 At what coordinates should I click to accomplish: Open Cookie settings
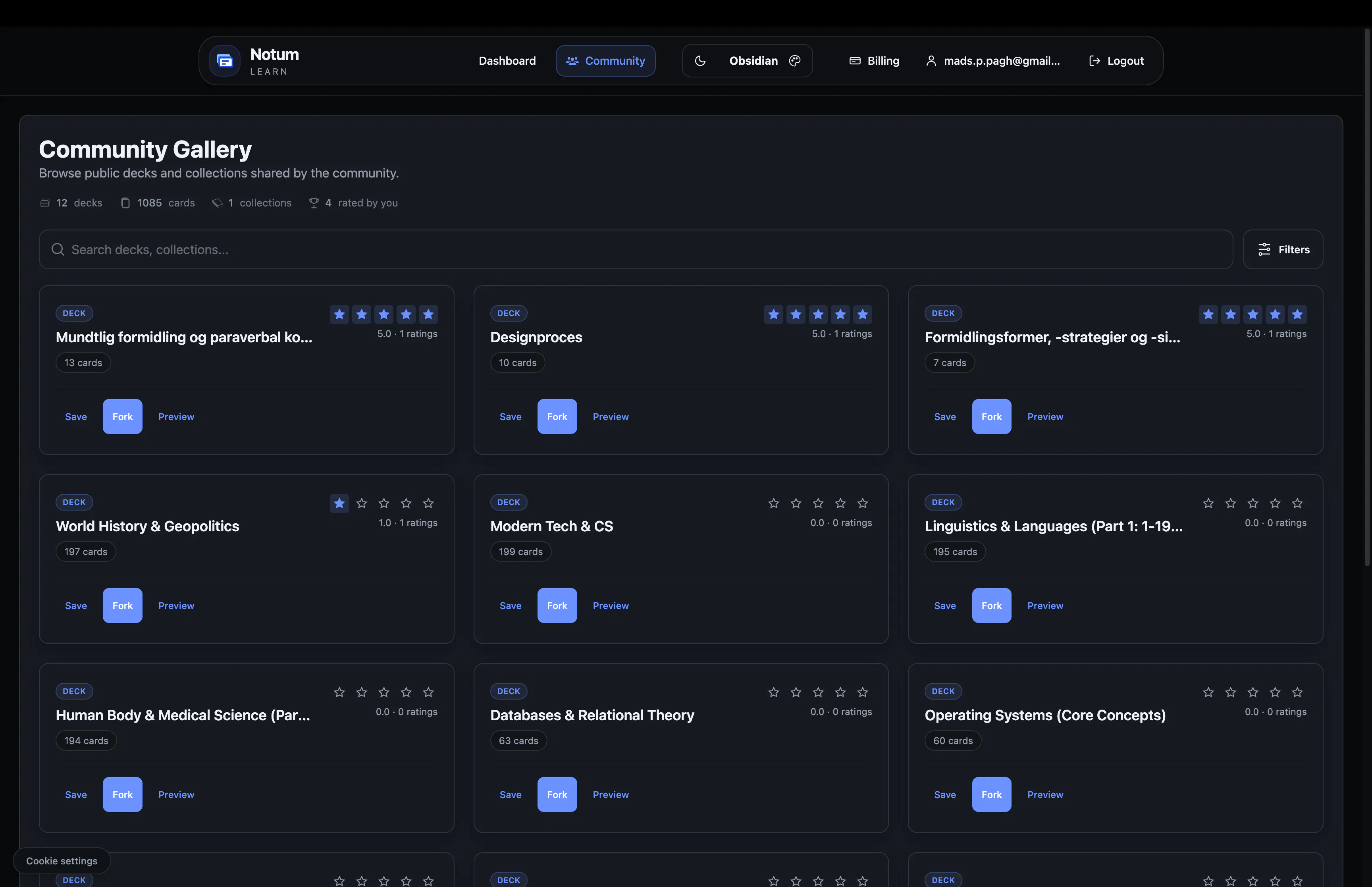tap(62, 860)
